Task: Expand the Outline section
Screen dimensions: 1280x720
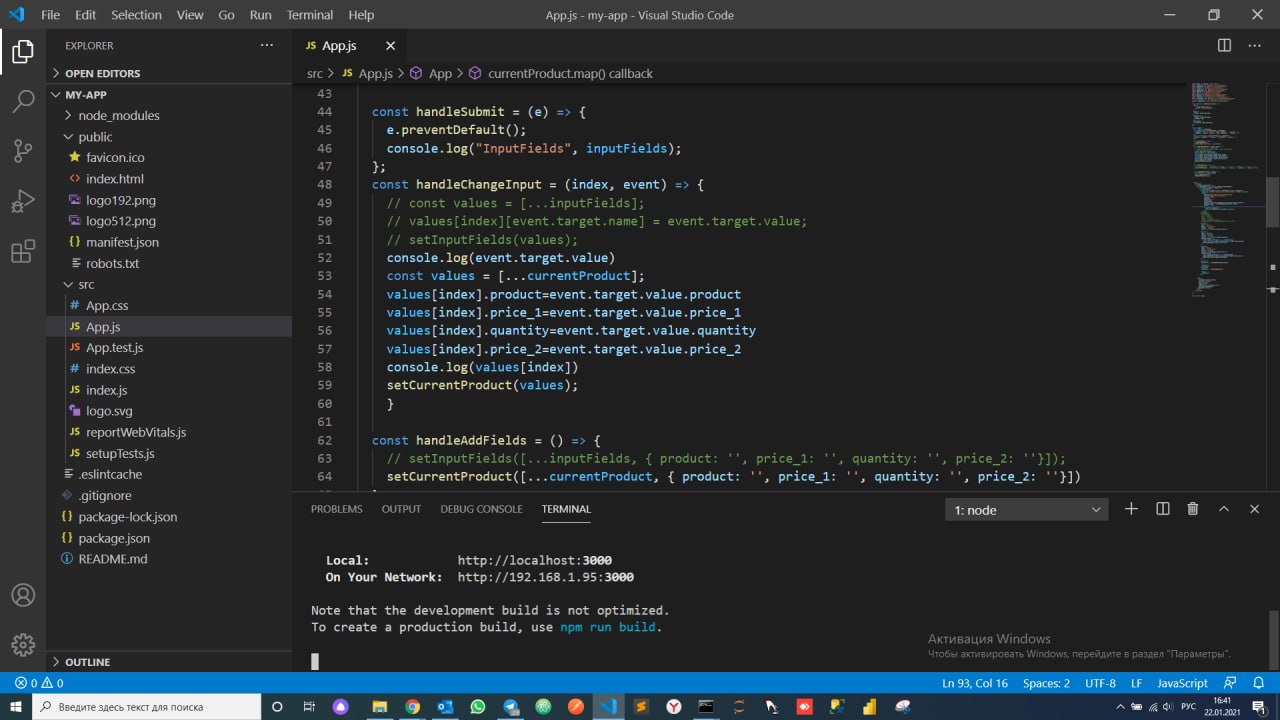Action: pyautogui.click(x=87, y=662)
